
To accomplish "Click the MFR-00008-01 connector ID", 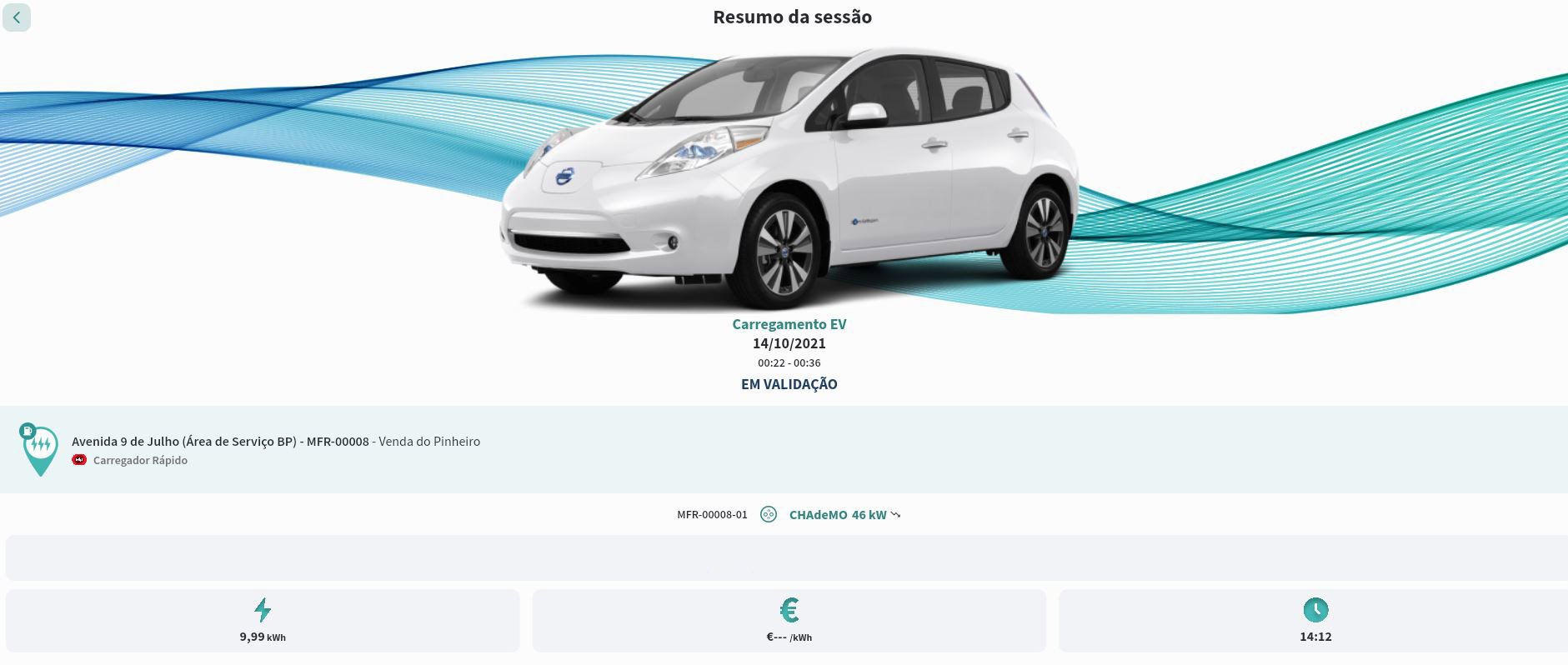I will (x=712, y=515).
